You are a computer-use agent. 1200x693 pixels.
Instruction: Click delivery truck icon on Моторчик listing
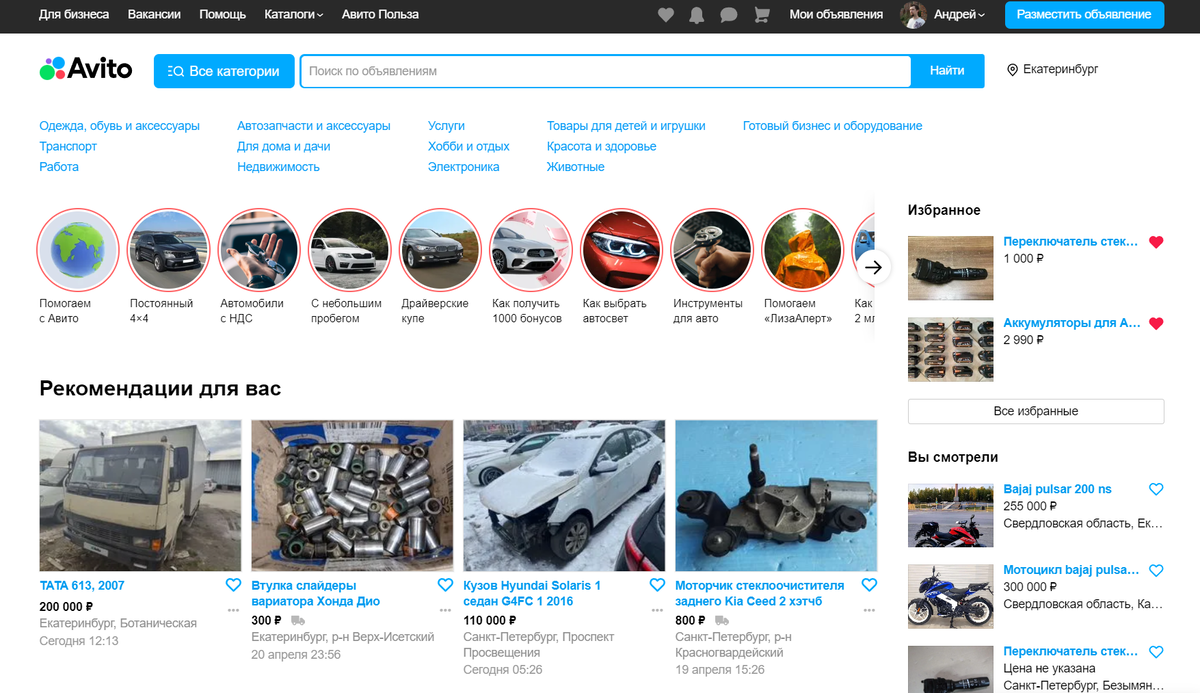tap(721, 621)
